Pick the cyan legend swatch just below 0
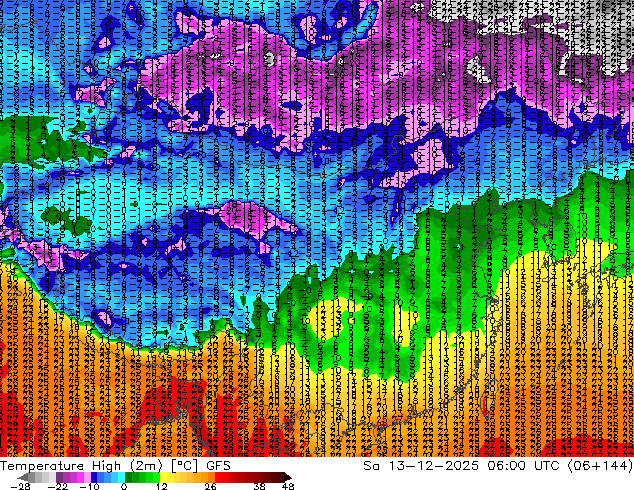This screenshot has height=490, width=634. [121, 477]
